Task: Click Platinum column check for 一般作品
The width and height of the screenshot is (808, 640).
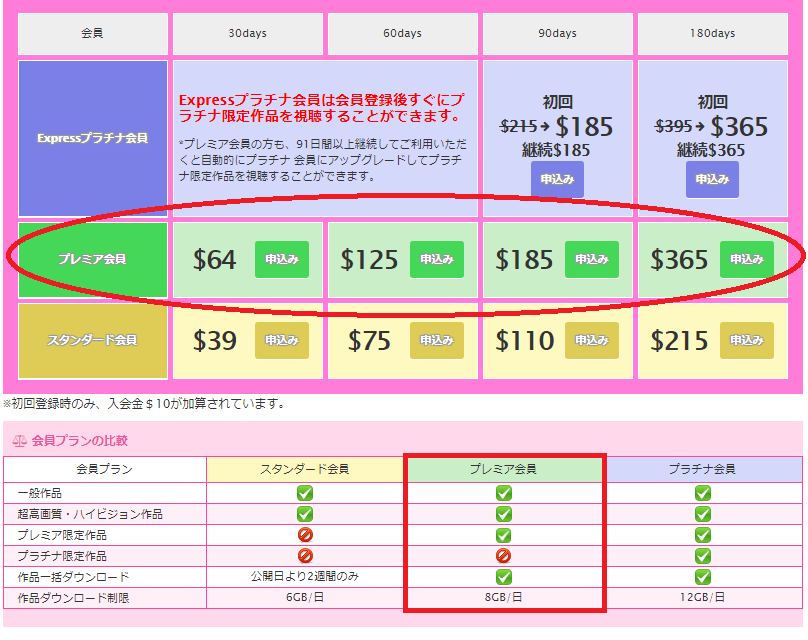Action: click(x=703, y=493)
